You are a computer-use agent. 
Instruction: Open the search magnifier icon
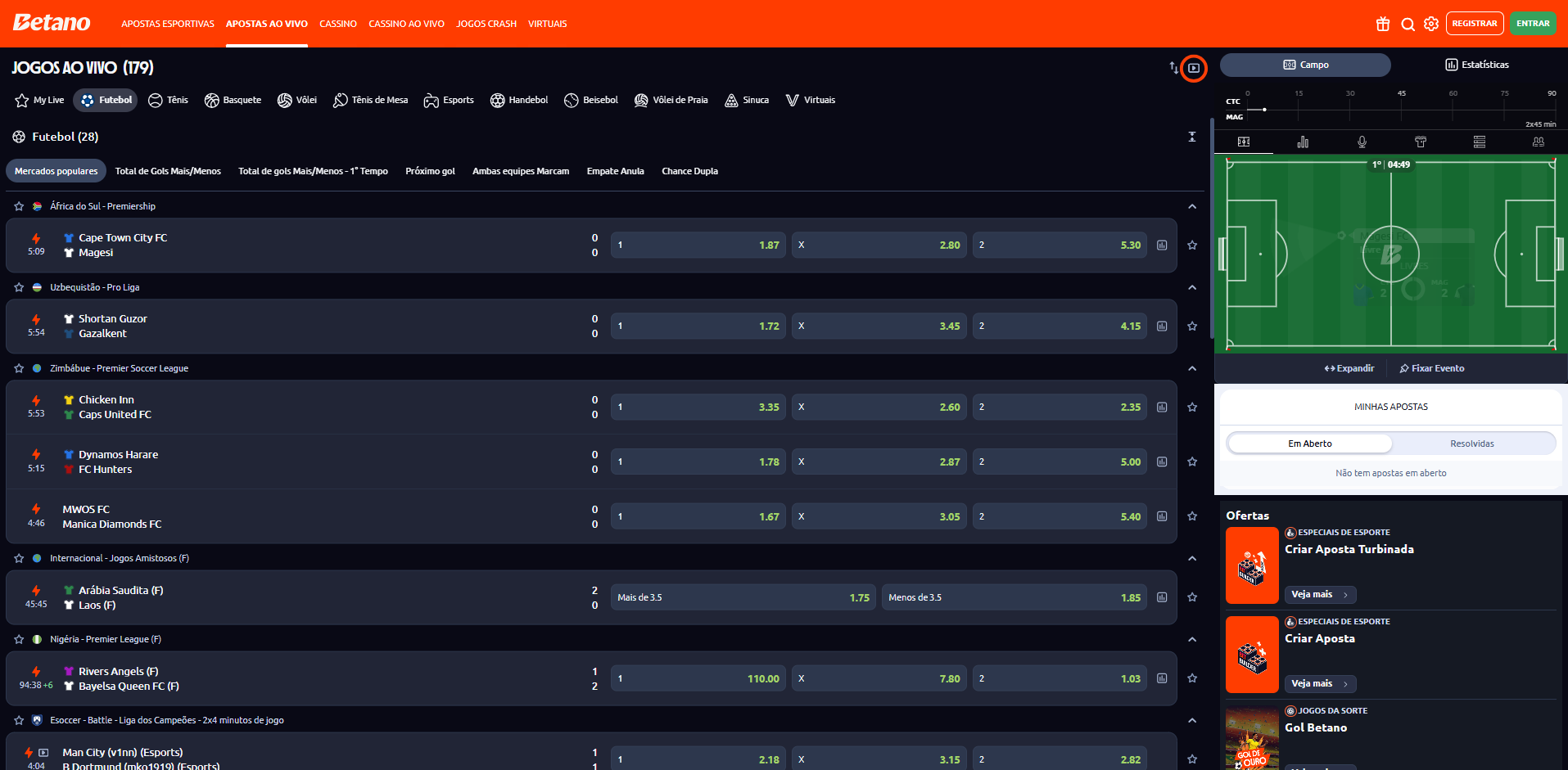1408,24
